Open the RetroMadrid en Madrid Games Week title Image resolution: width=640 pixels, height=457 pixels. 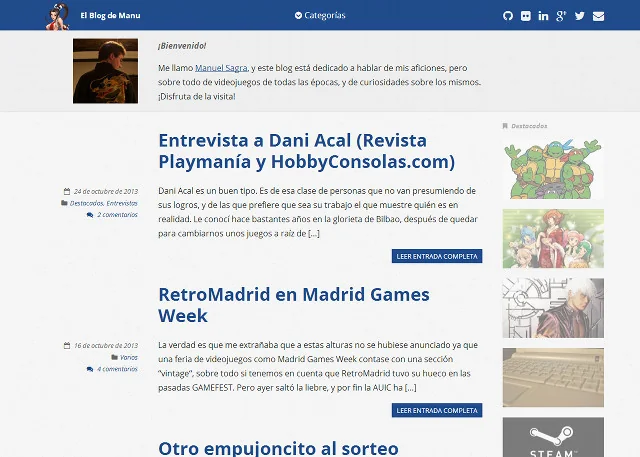294,305
